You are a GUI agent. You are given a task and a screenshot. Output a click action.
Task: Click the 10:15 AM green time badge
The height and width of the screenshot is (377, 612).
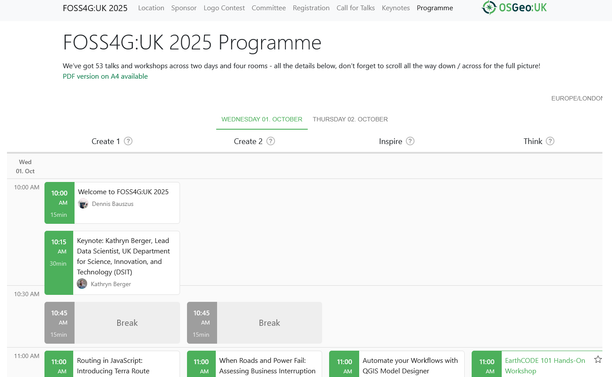click(59, 263)
